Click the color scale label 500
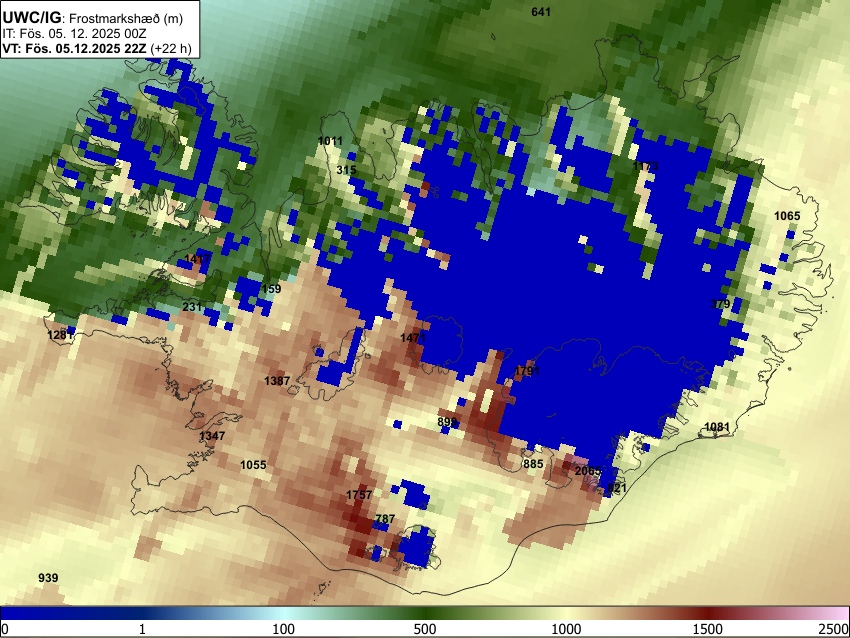 click(425, 629)
